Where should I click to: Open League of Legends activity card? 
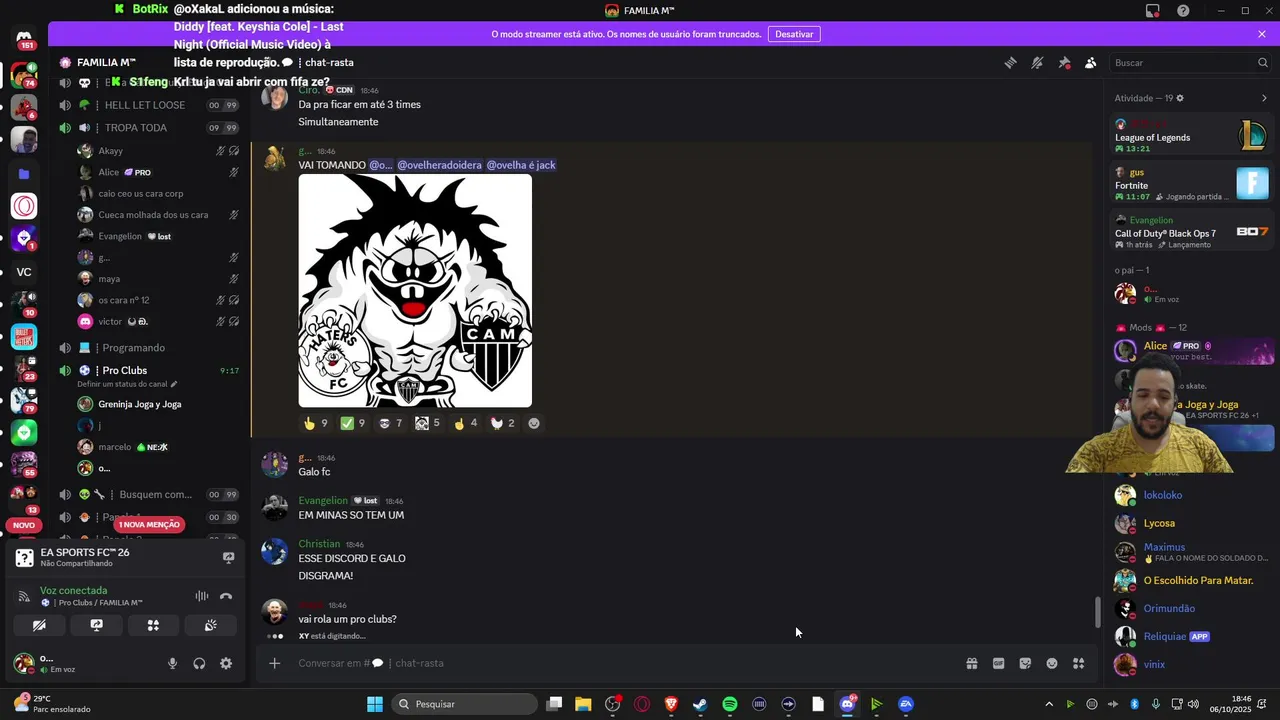tap(1192, 135)
